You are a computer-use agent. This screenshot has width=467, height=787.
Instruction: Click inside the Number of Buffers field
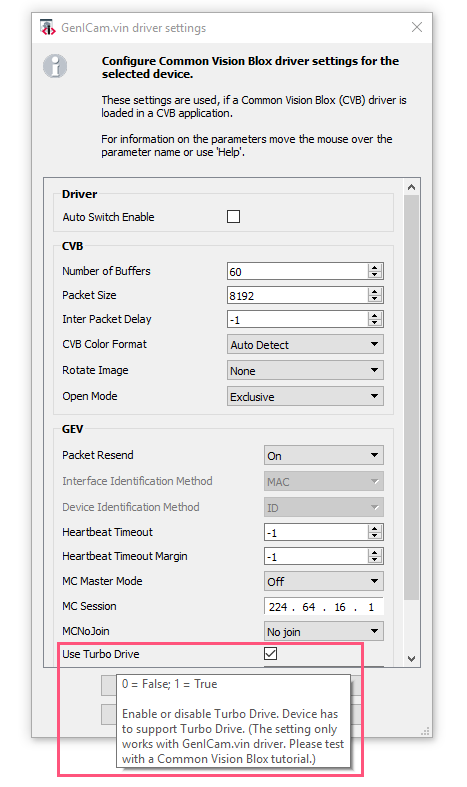coord(297,272)
